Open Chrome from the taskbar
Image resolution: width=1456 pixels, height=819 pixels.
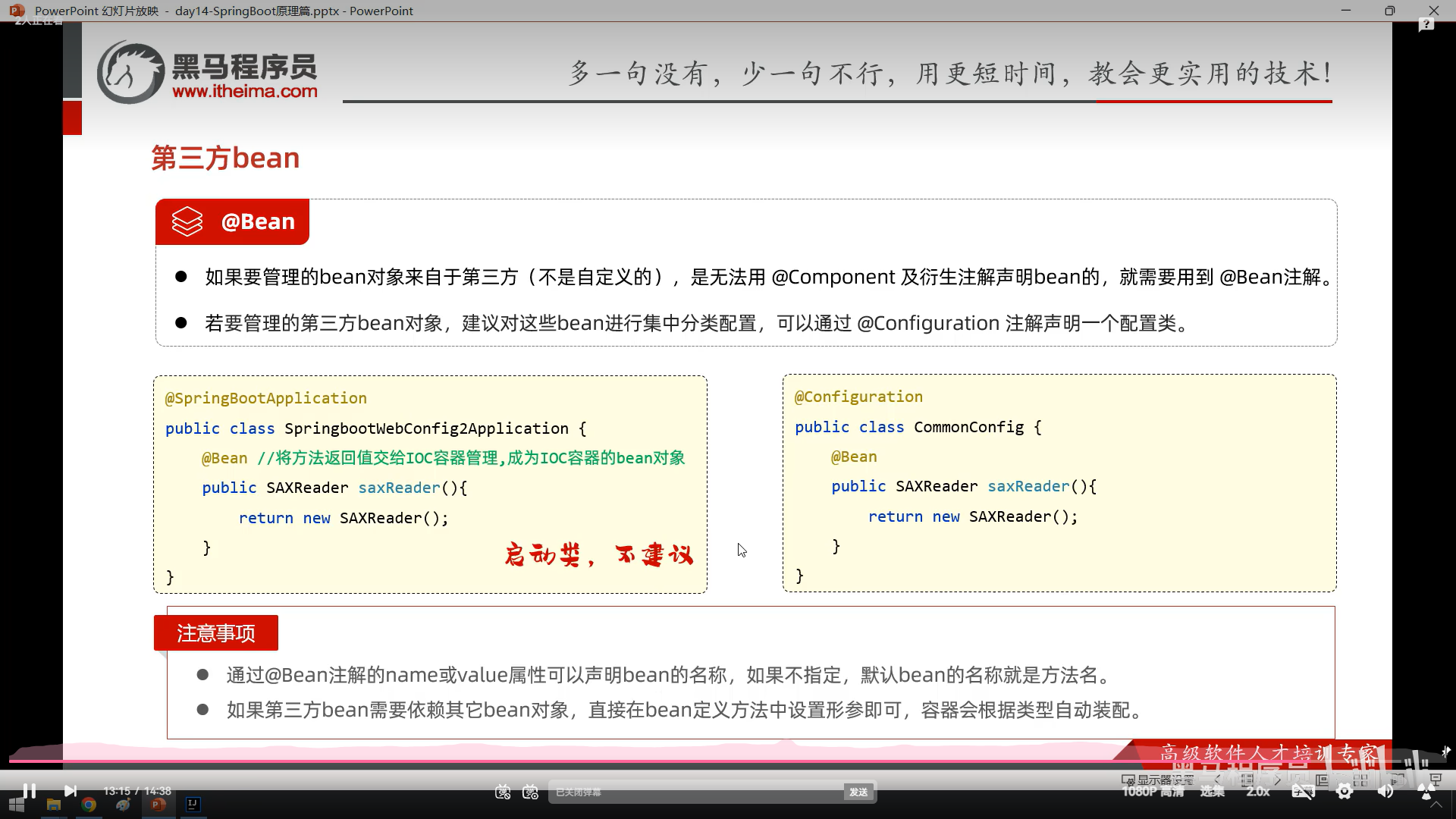tap(89, 805)
